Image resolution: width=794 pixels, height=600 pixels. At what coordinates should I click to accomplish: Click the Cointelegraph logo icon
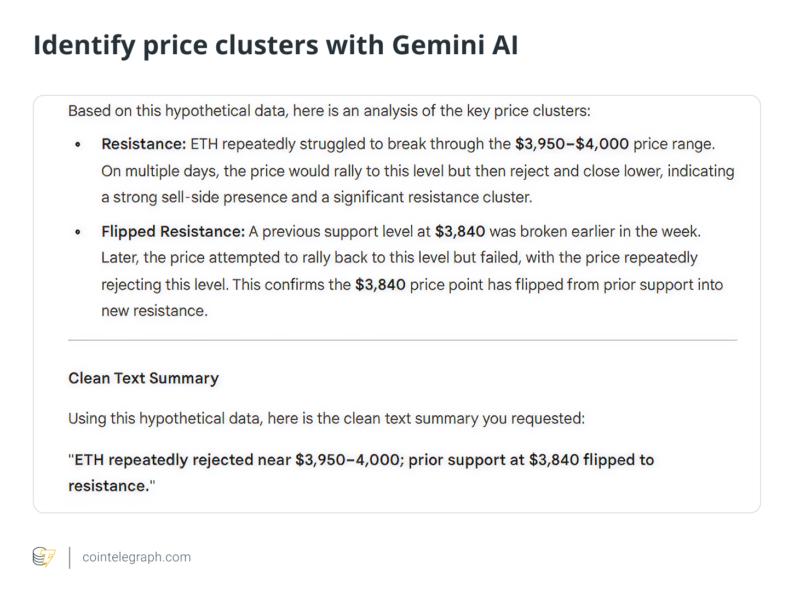[43, 557]
